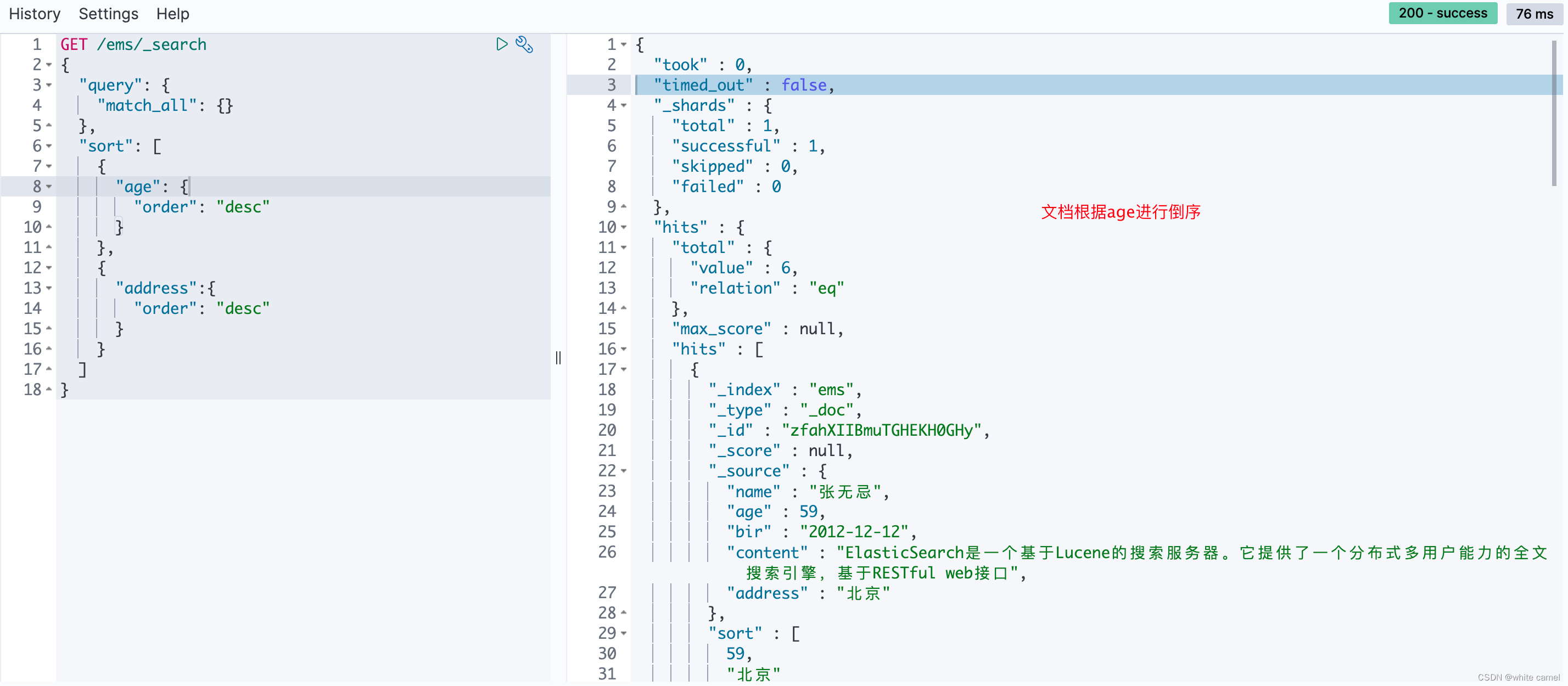1568x686 pixels.
Task: Click "age" : 59 in _source
Action: (x=776, y=511)
